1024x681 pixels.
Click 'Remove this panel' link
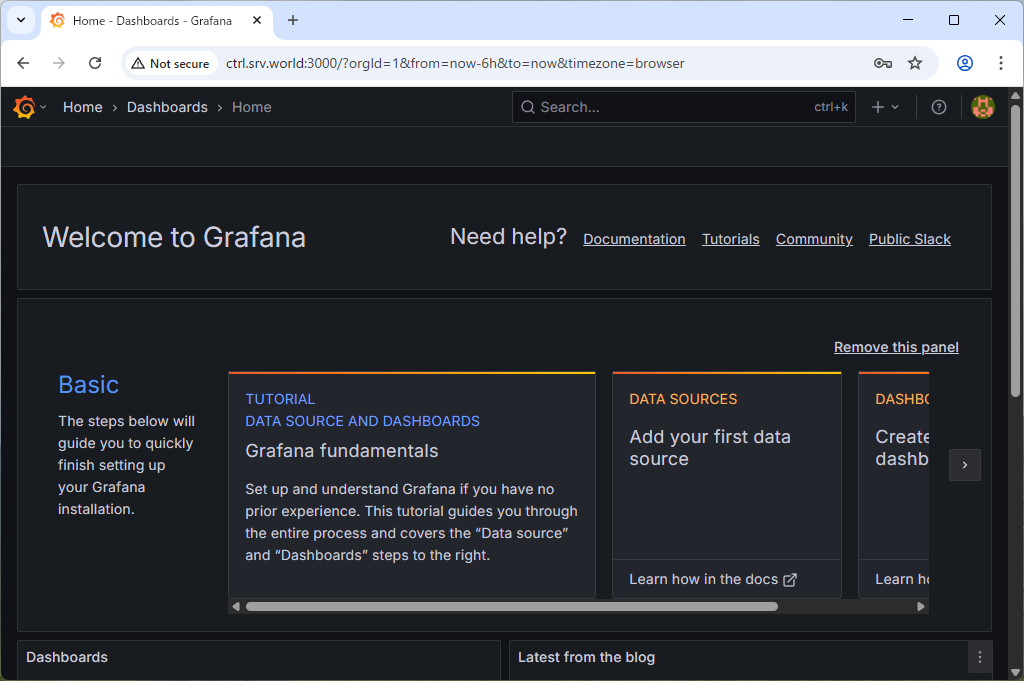(x=896, y=347)
